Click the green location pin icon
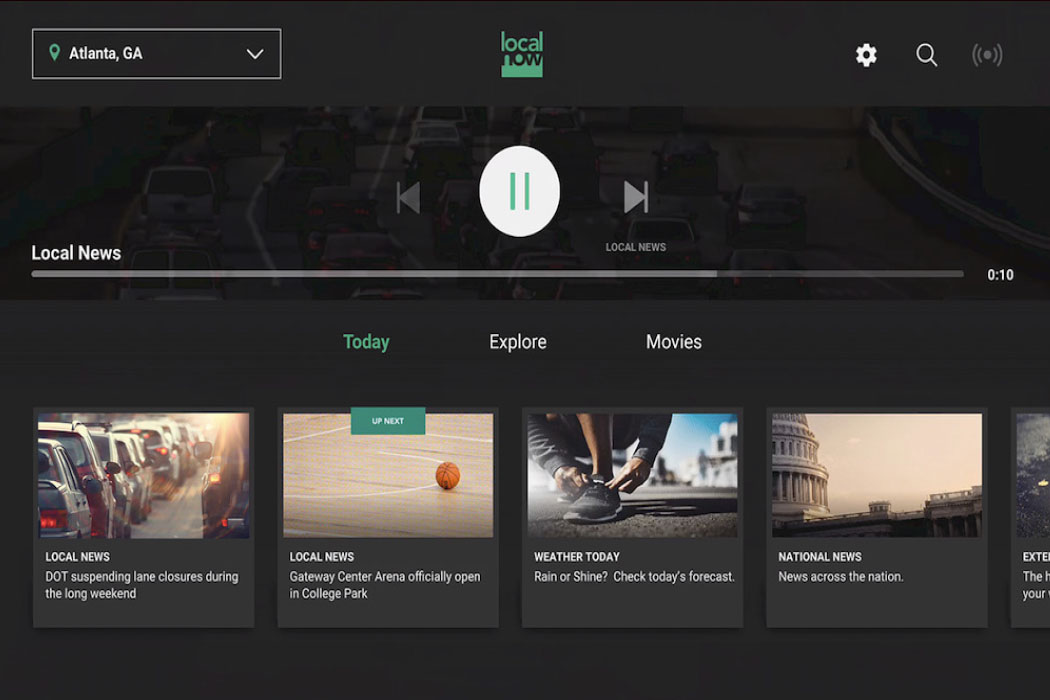Screen dimensions: 1050x700 [54, 53]
